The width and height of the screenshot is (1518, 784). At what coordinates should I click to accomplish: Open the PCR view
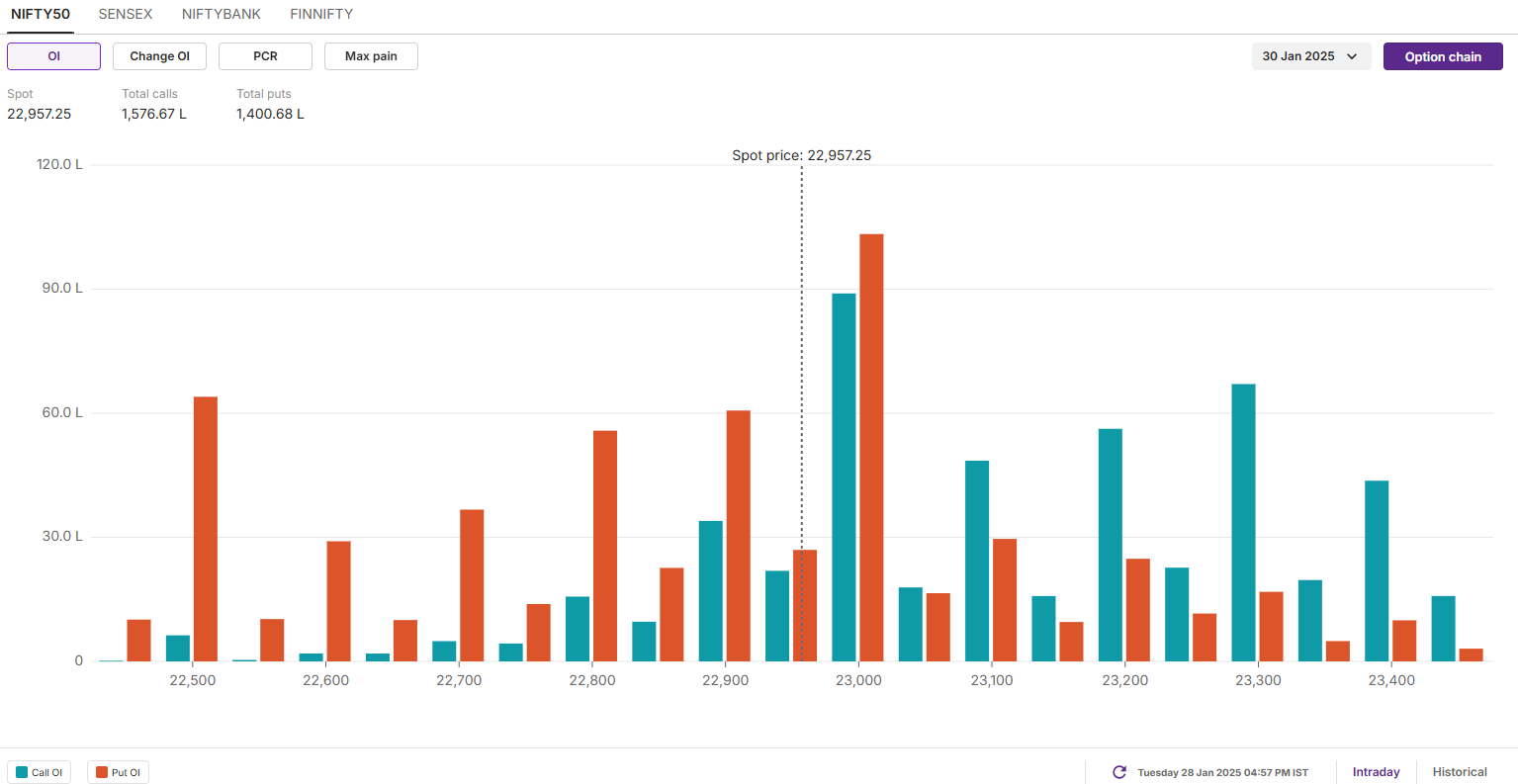tap(265, 56)
